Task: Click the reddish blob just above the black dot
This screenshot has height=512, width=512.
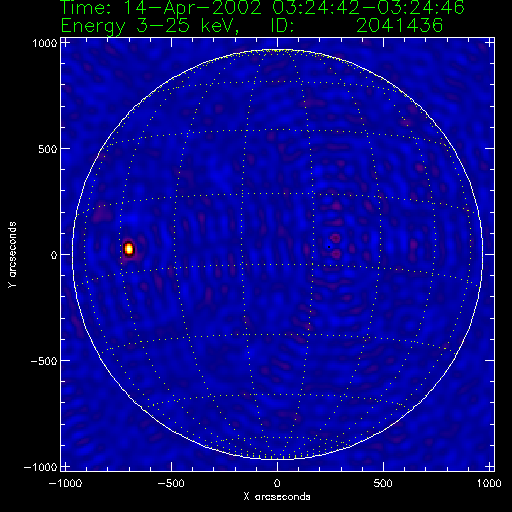Action: click(335, 238)
